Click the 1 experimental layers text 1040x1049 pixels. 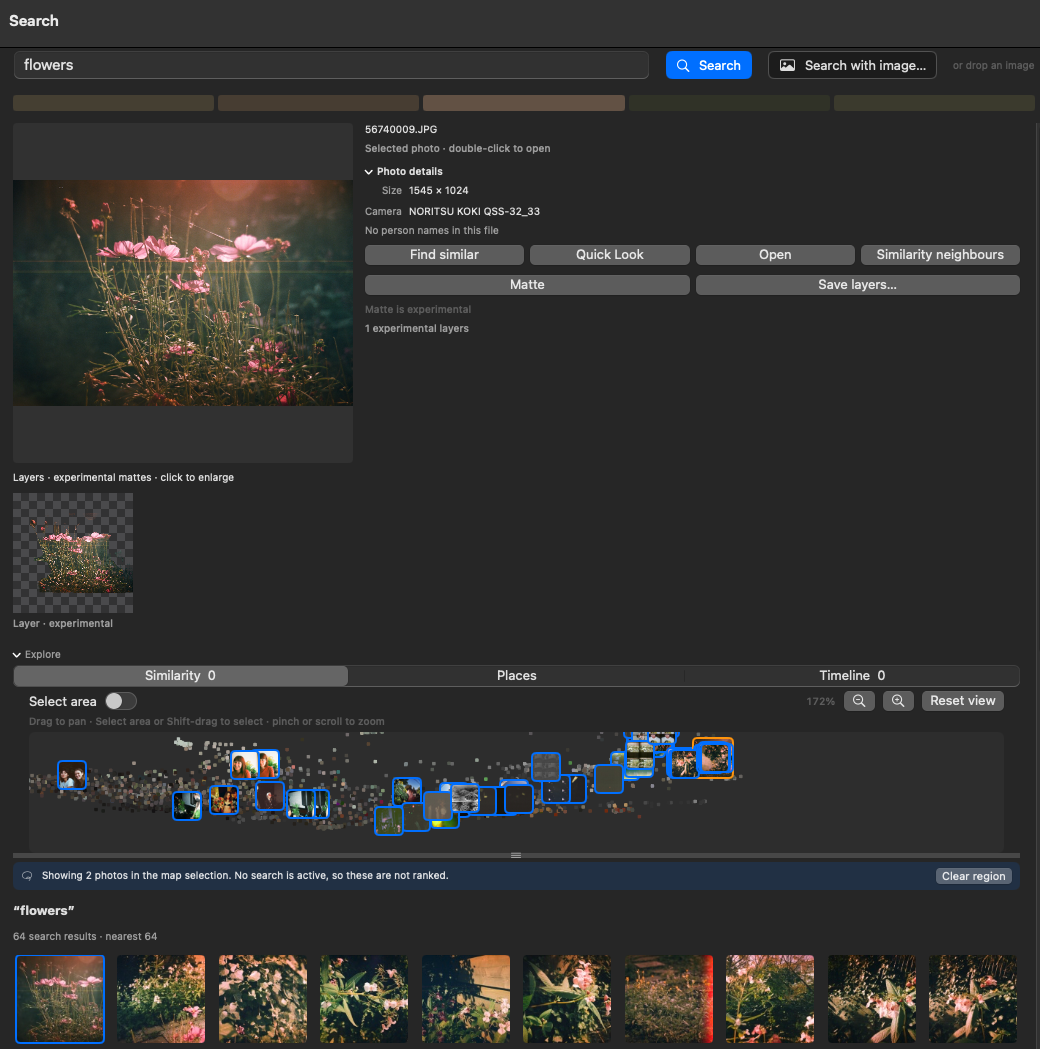417,328
